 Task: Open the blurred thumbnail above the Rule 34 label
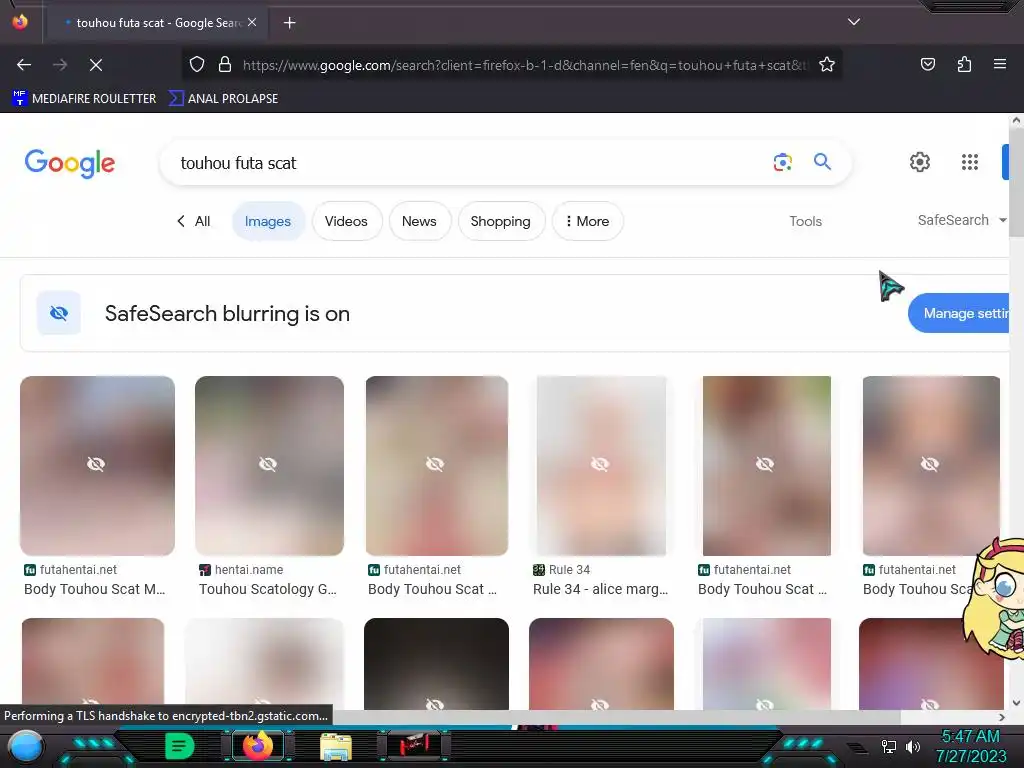point(601,466)
